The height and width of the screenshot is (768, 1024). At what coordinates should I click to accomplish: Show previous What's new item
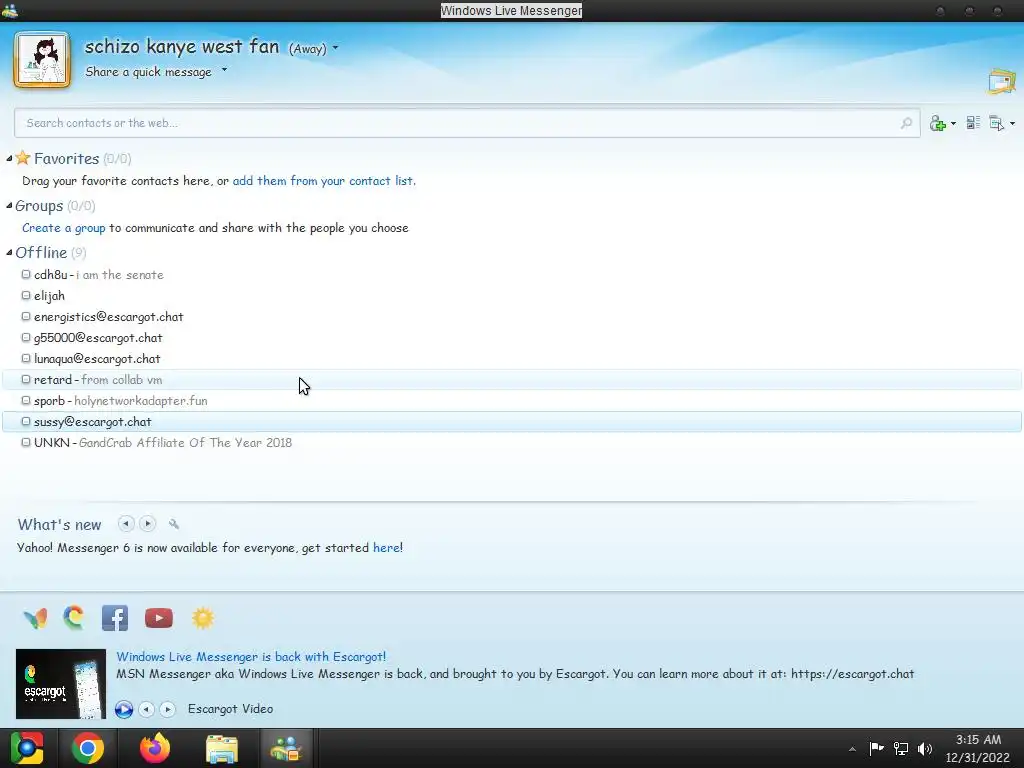pos(126,524)
